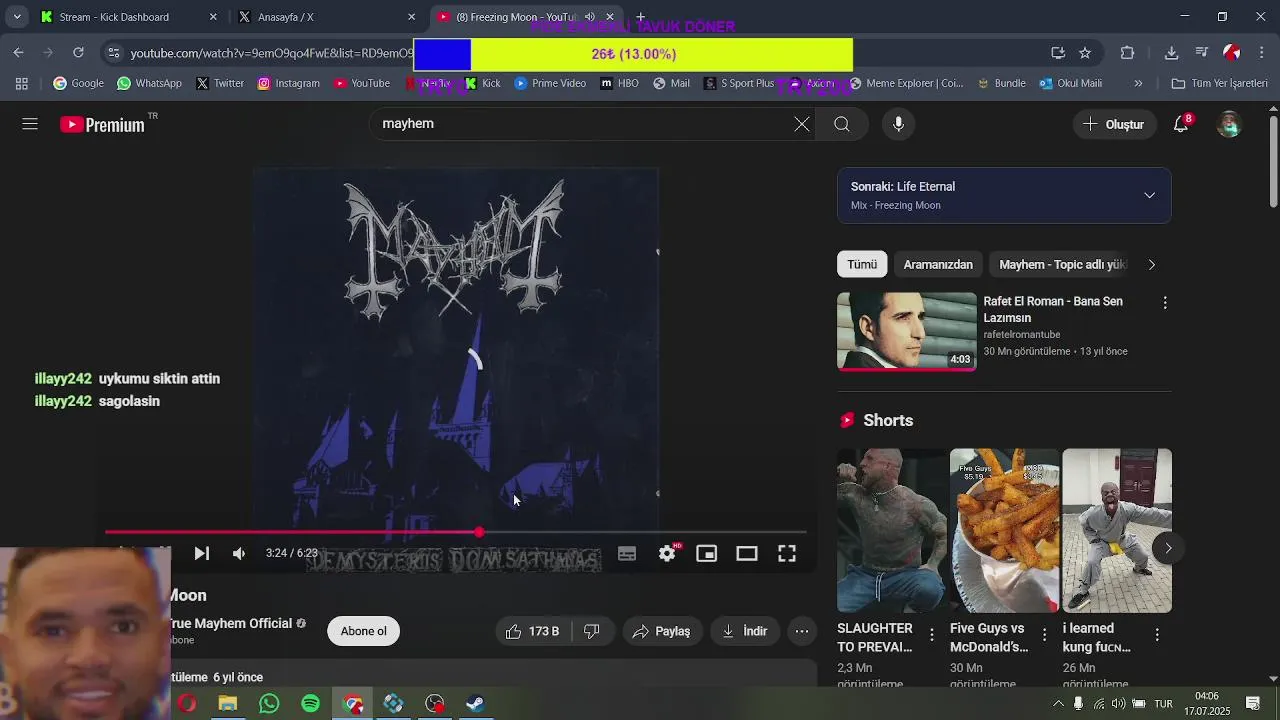Open SLAUGHTER TO PREVAIL short thumbnail
1280x720 pixels.
(x=891, y=530)
